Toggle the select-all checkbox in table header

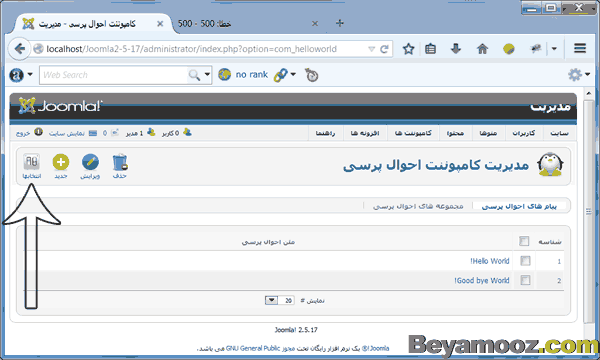[x=524, y=241]
